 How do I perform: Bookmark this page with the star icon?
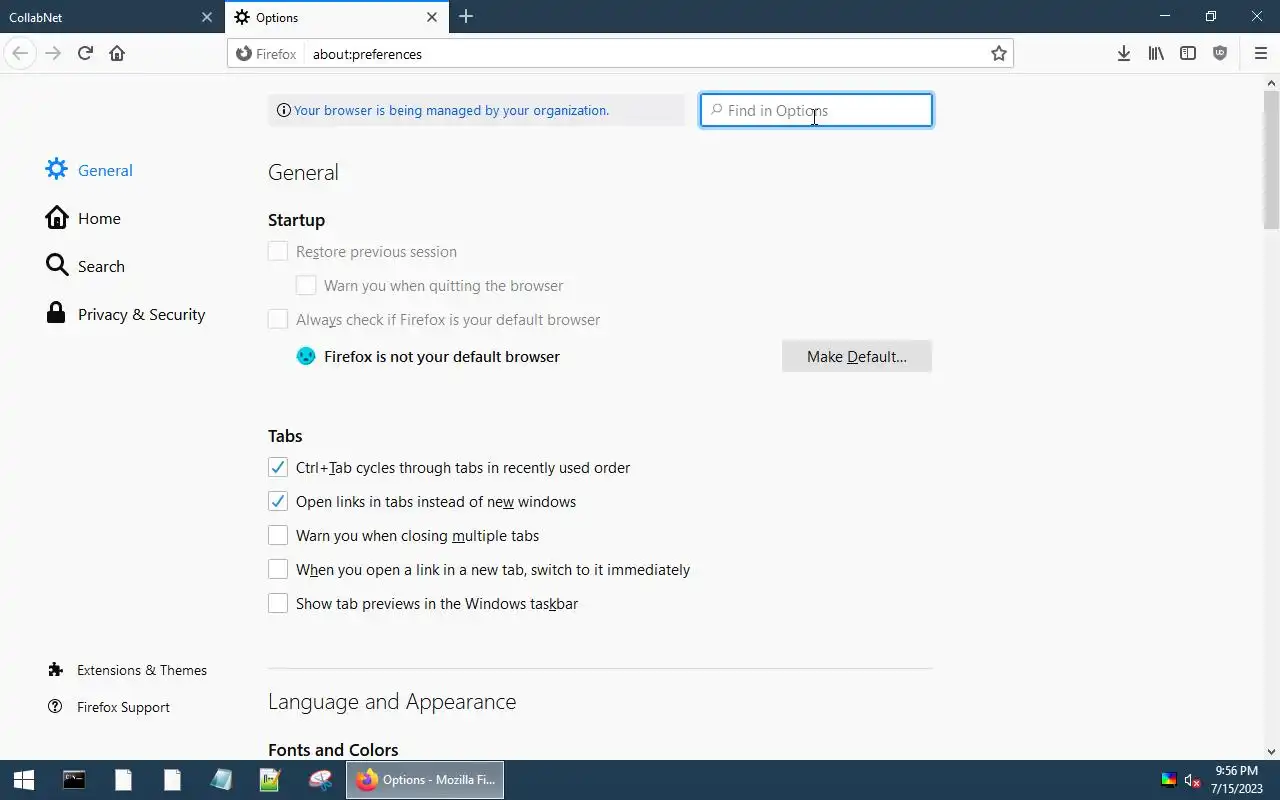coord(998,54)
